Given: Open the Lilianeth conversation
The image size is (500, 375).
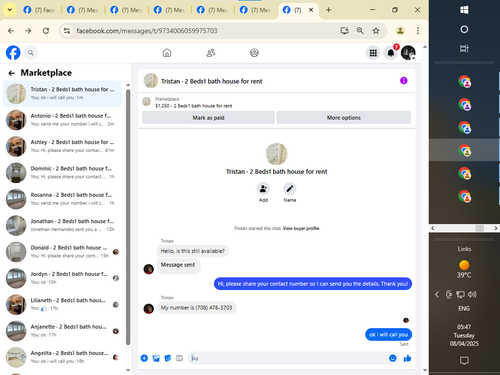Looking at the screenshot, I should coord(63,304).
